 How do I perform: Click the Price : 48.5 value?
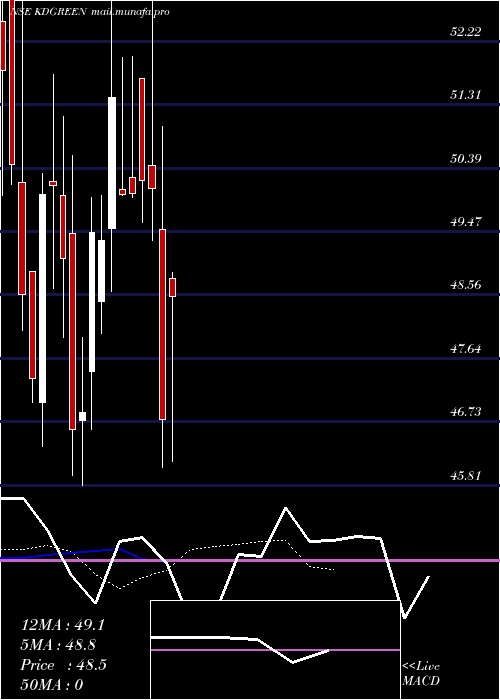[x=63, y=665]
